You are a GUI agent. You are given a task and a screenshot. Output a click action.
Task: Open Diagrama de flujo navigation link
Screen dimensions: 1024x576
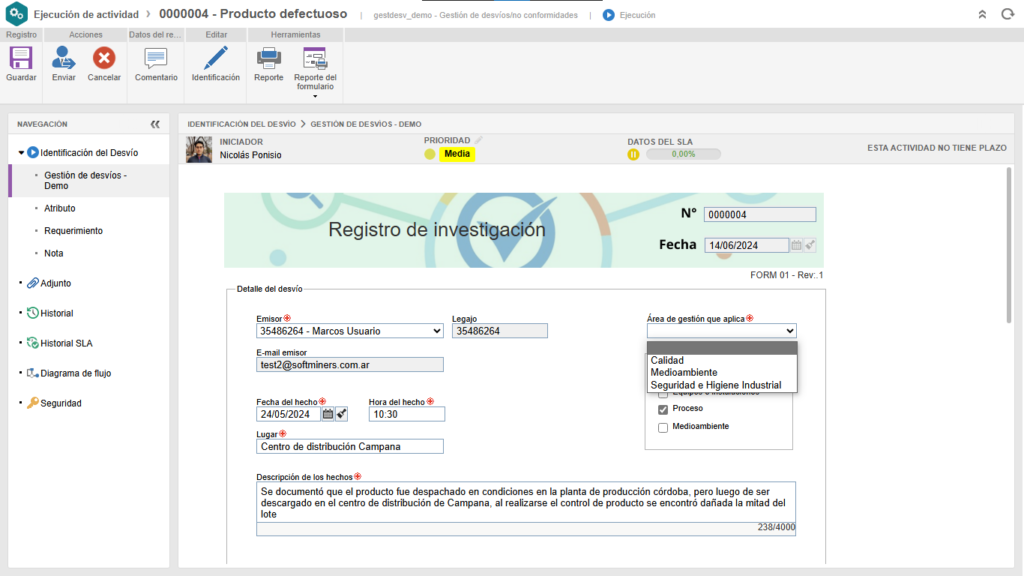[x=75, y=373]
